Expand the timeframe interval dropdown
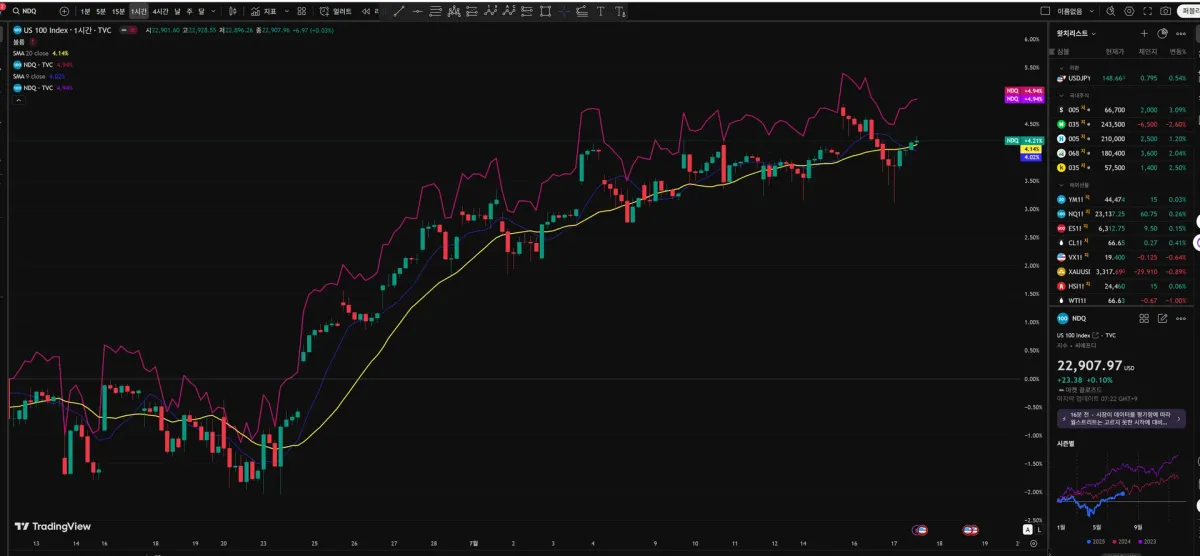1200x556 pixels. [214, 11]
